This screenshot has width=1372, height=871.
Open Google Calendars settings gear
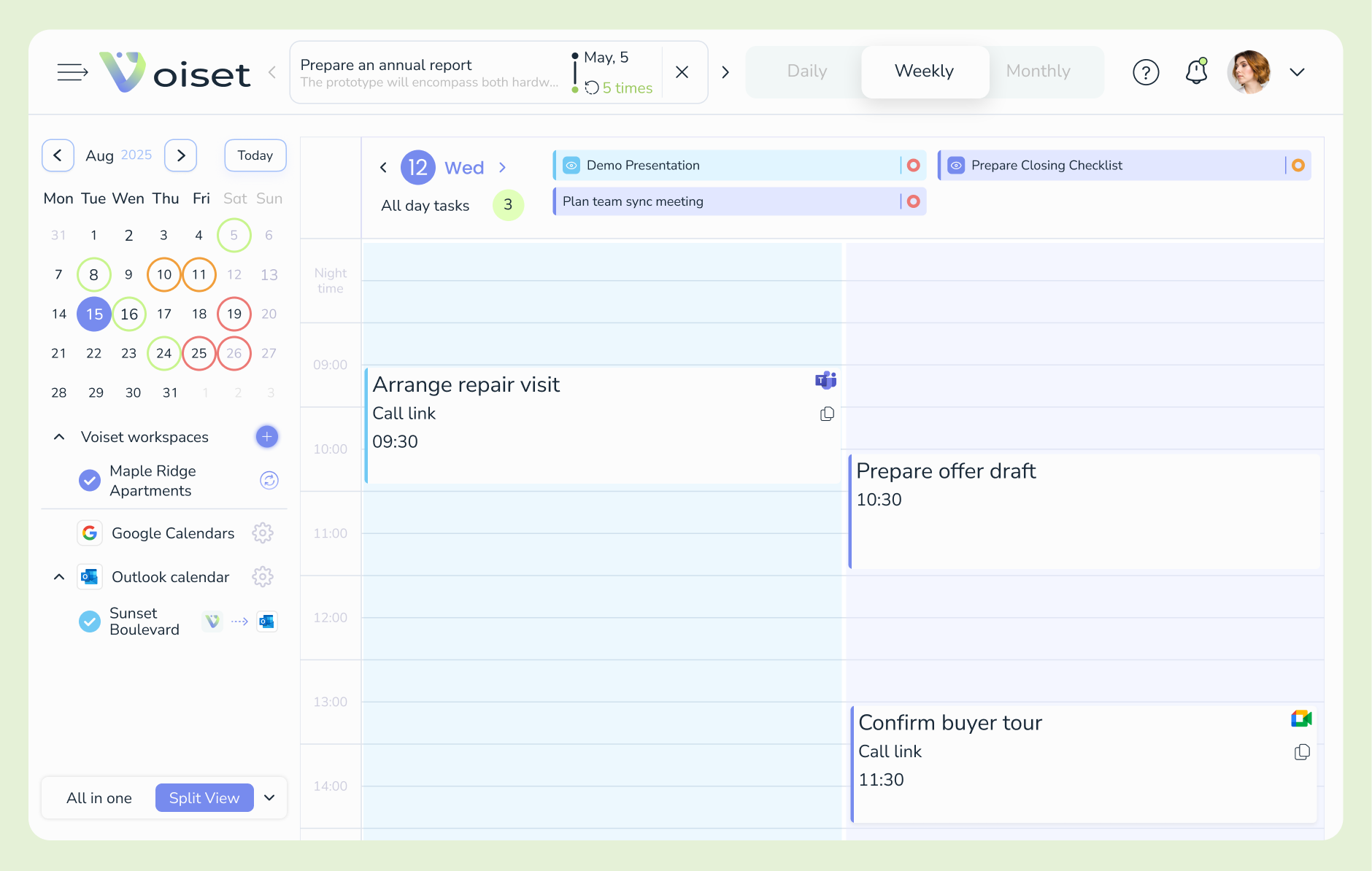tap(263, 533)
